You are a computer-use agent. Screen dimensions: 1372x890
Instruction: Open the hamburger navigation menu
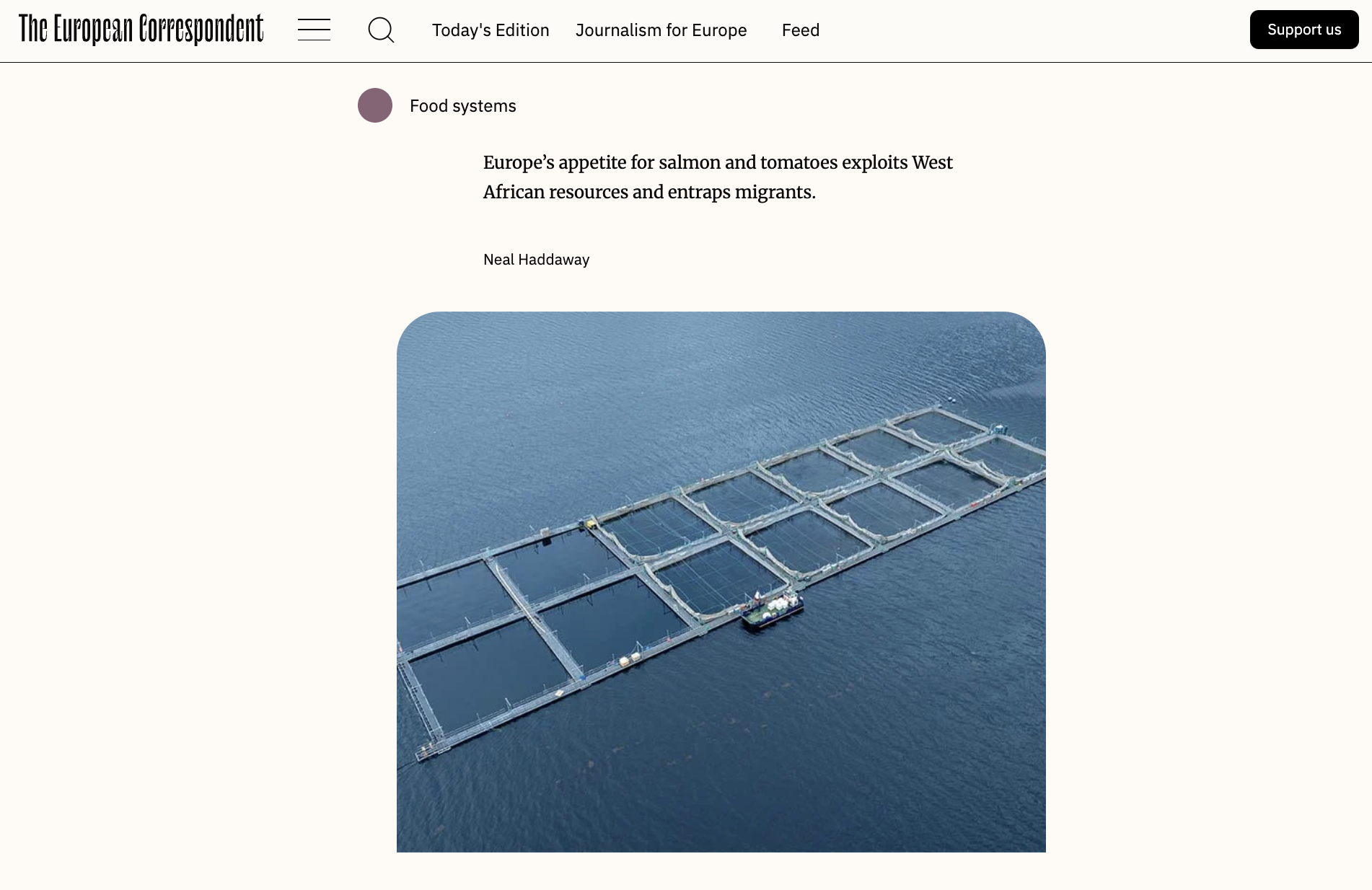314,30
